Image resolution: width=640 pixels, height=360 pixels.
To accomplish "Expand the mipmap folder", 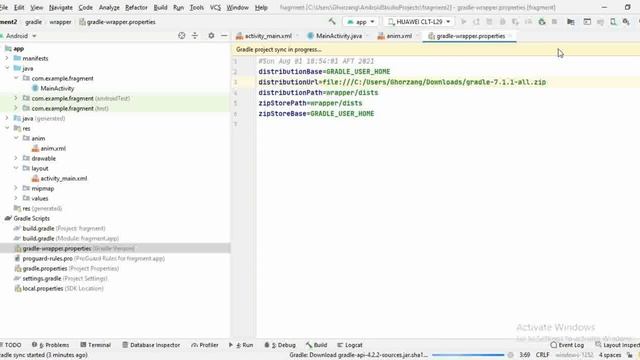I will pos(16,188).
